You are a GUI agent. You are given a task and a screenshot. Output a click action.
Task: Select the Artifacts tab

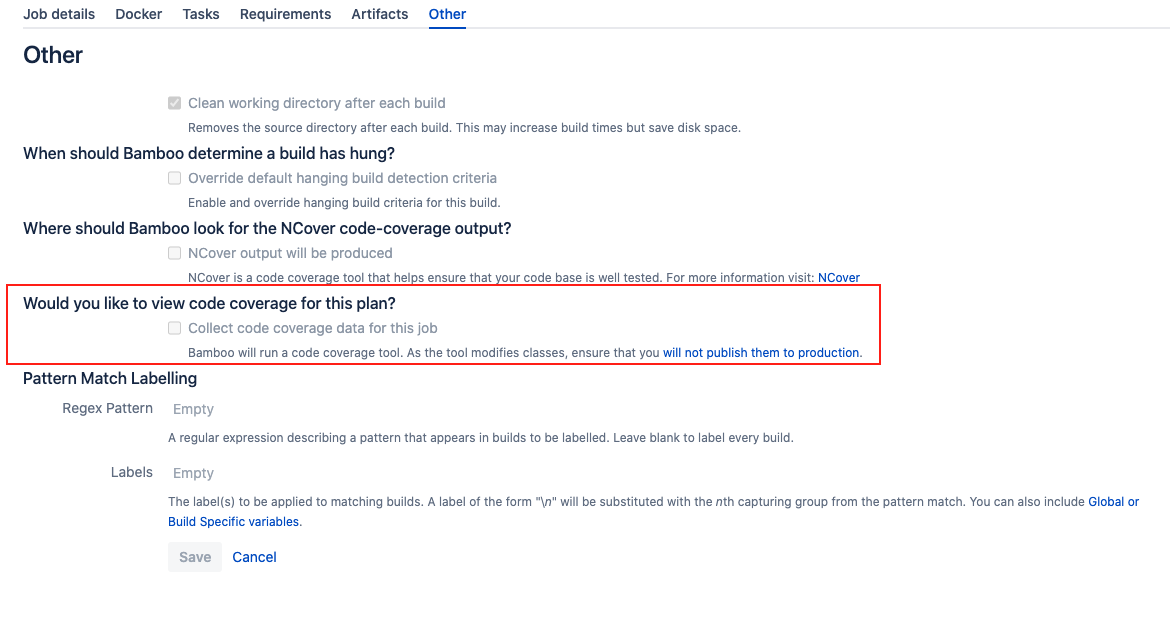tap(380, 14)
